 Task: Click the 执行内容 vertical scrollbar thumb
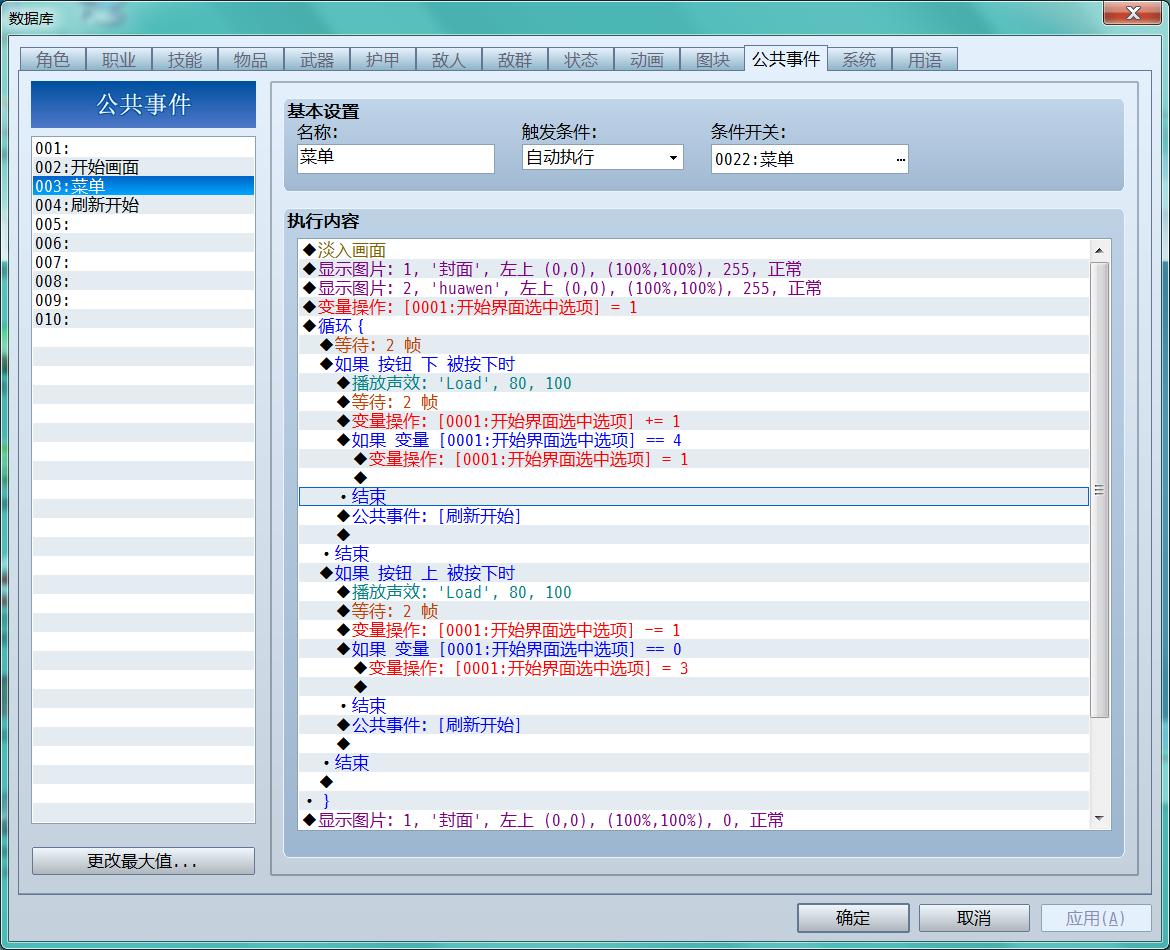(x=1099, y=490)
